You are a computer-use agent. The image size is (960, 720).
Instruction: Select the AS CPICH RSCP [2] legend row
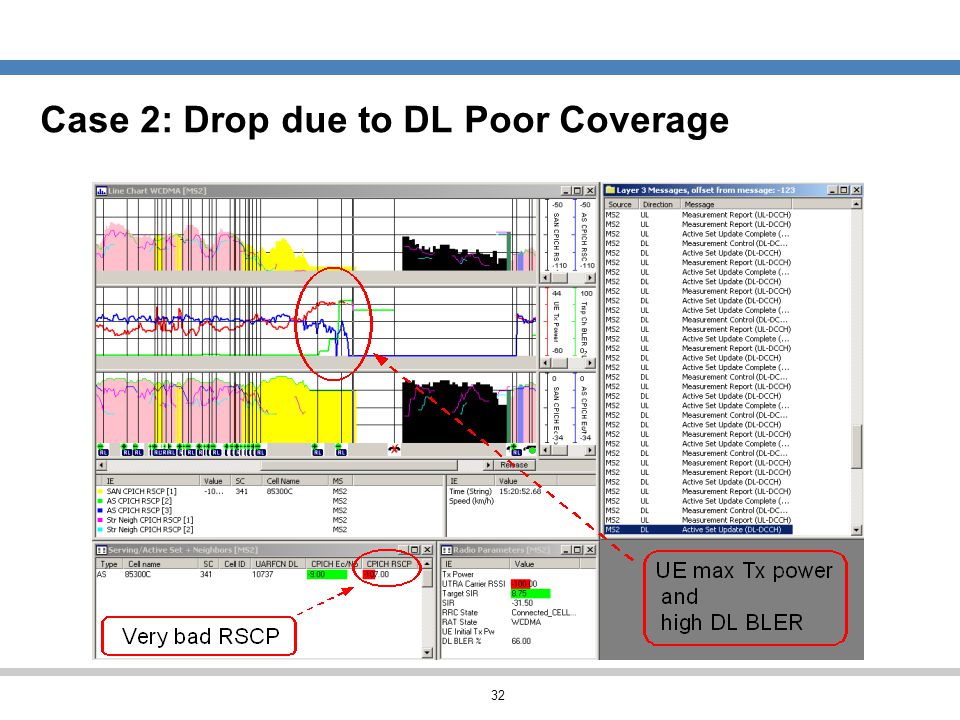(270, 501)
